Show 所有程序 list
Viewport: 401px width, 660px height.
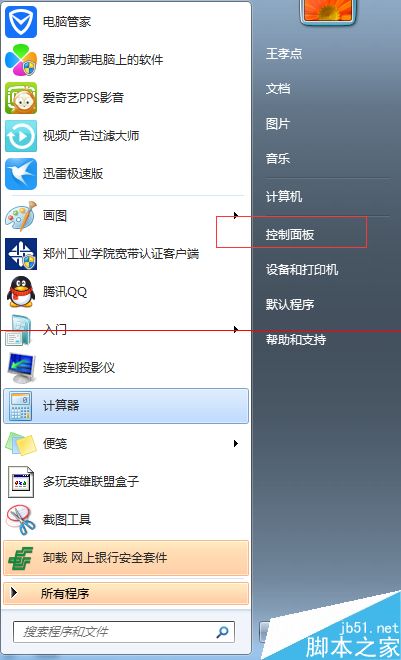tap(126, 593)
